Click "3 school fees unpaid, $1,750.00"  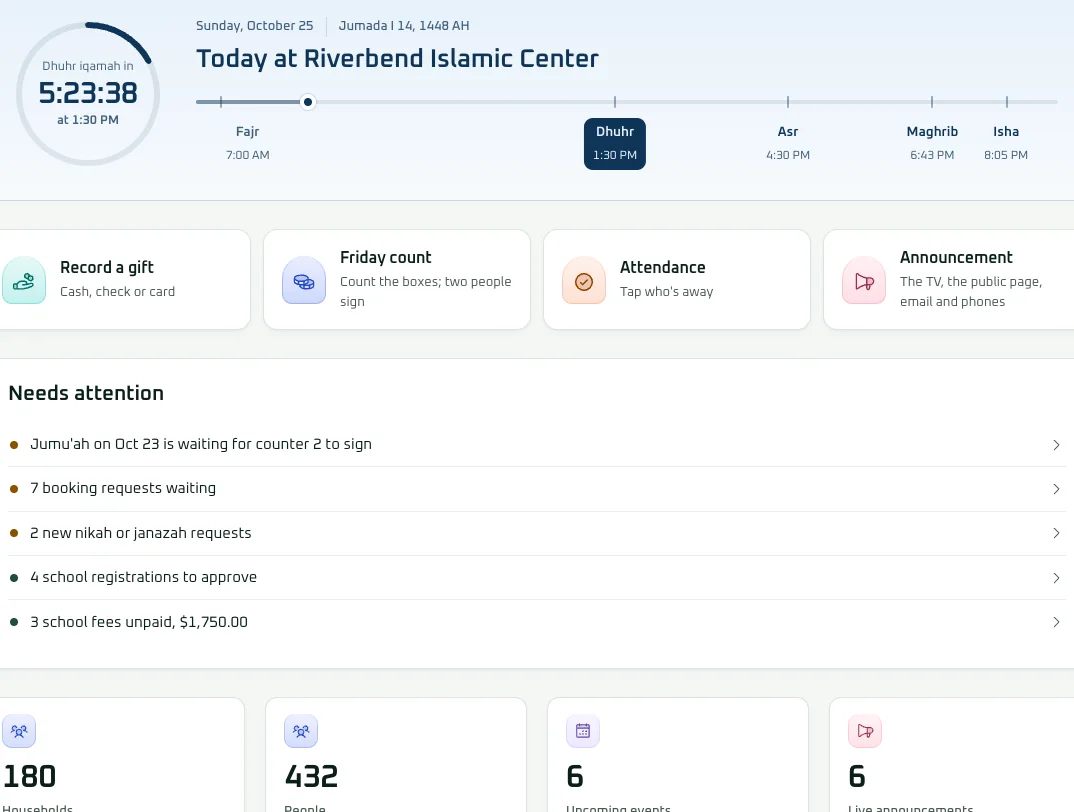point(139,622)
